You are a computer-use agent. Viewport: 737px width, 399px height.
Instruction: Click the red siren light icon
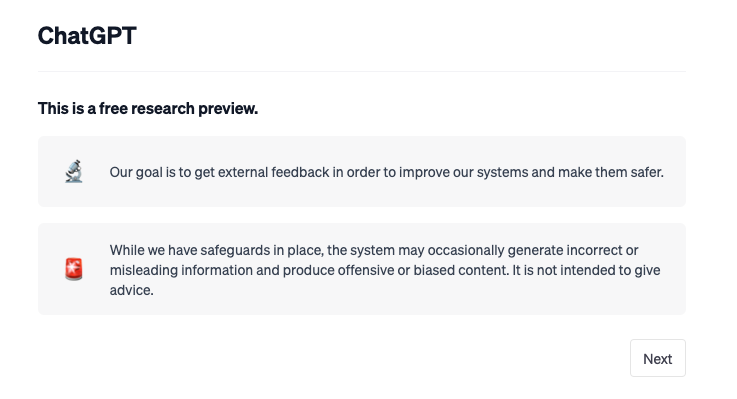pyautogui.click(x=74, y=269)
